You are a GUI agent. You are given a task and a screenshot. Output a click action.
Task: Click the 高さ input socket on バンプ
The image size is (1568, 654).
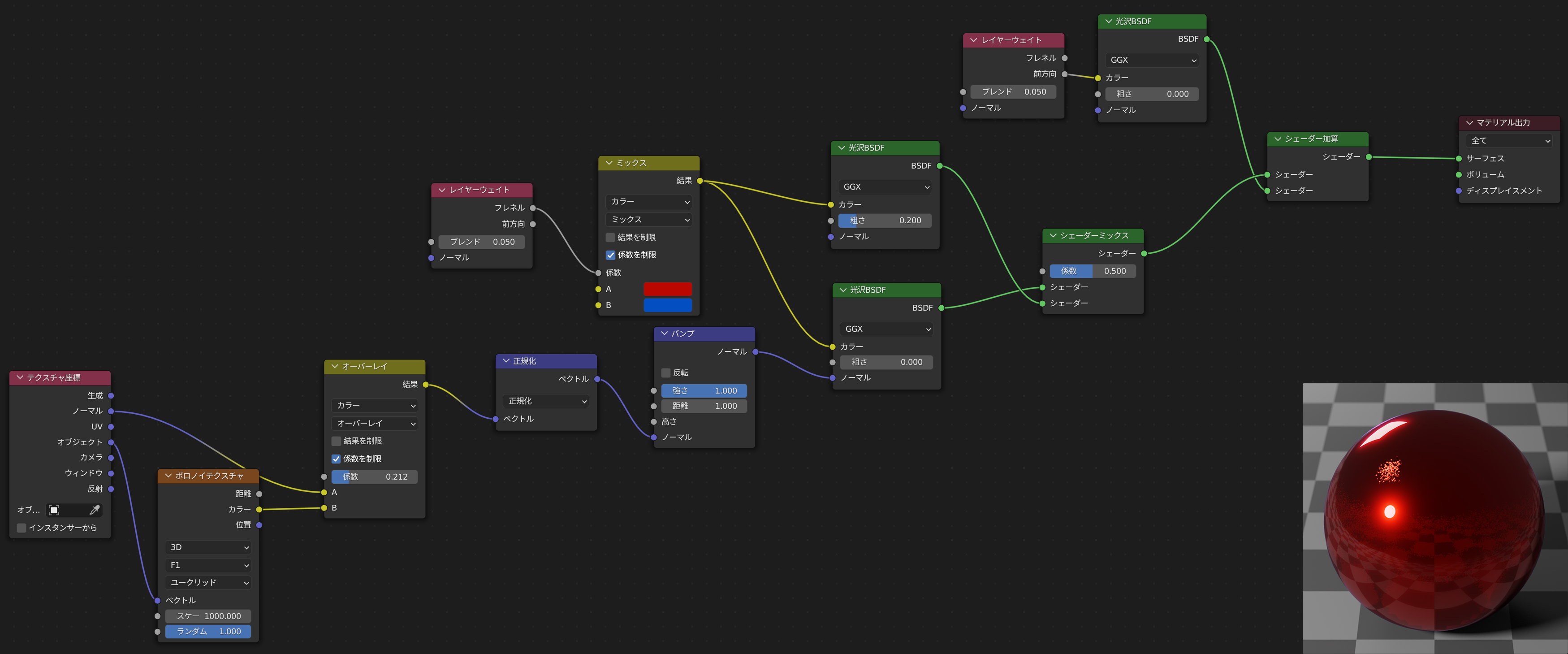[x=654, y=422]
